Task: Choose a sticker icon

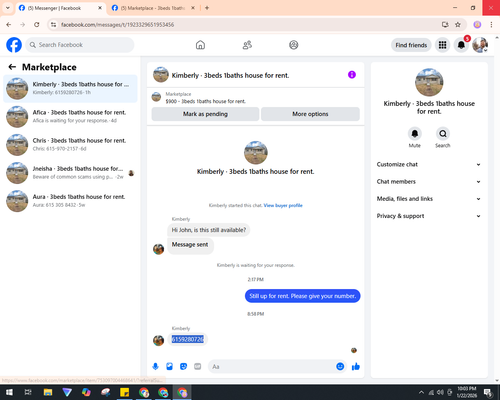Action: point(183,367)
